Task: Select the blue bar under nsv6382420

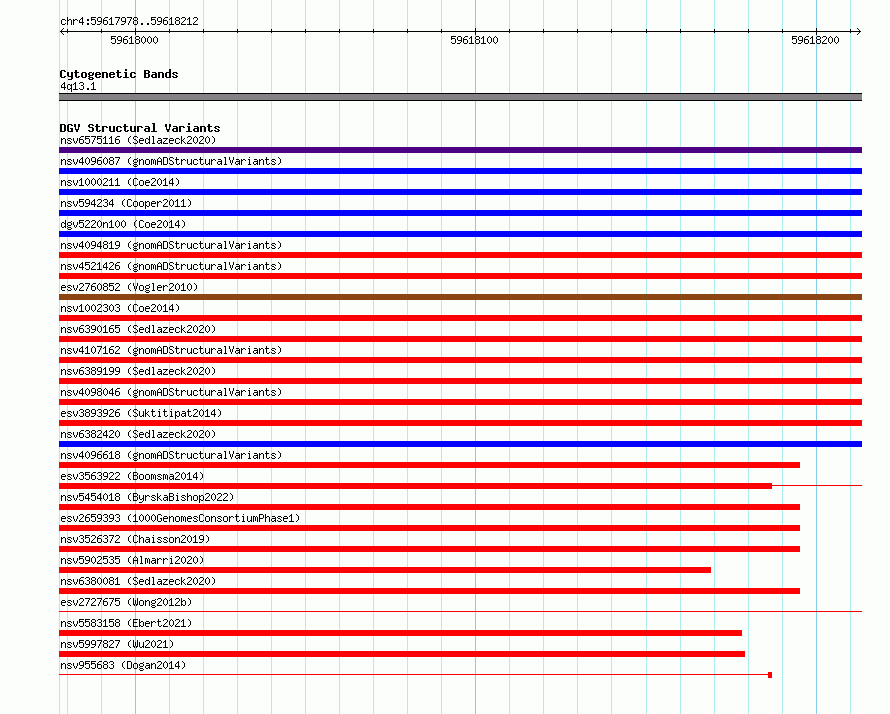Action: 460,444
